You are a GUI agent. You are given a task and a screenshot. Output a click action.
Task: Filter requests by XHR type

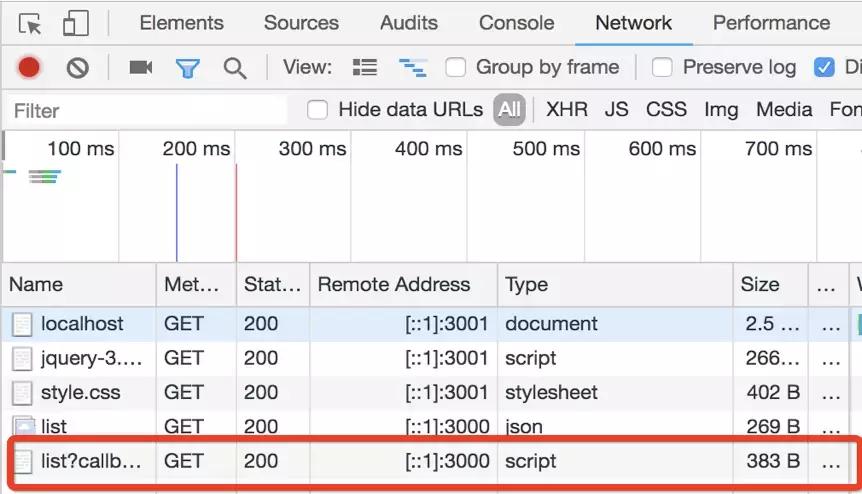click(x=566, y=110)
